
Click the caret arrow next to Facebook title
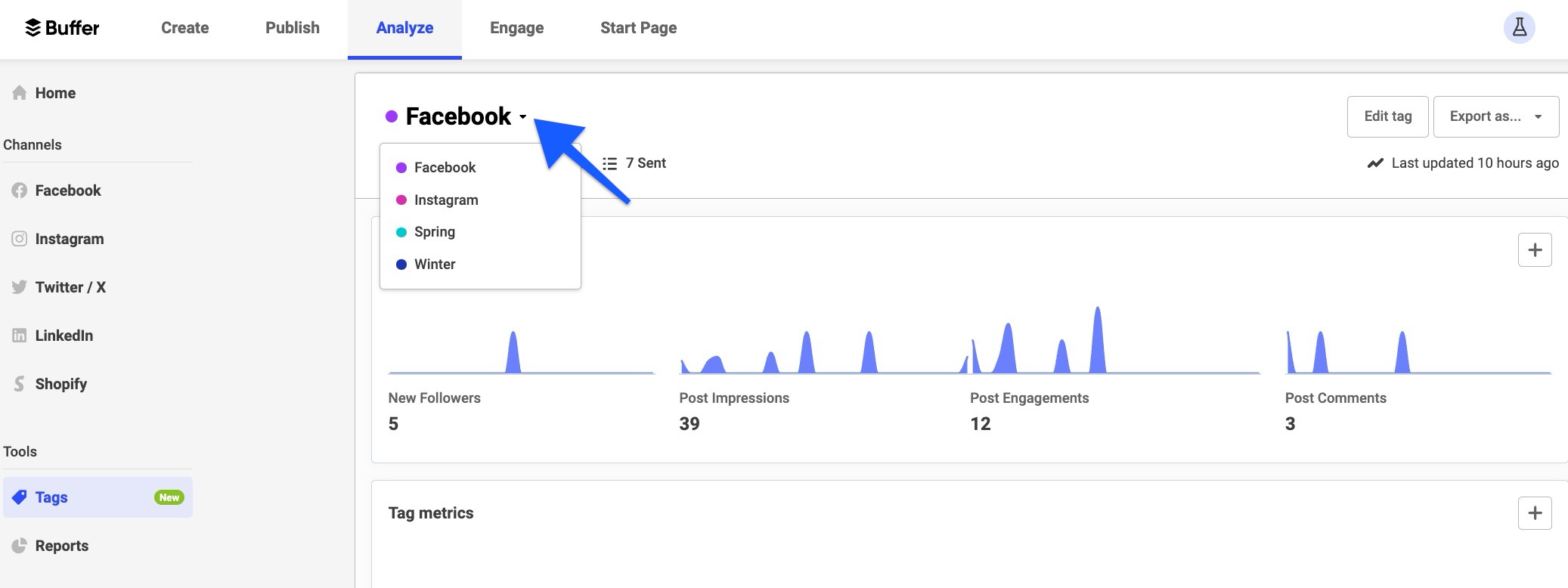tap(522, 117)
